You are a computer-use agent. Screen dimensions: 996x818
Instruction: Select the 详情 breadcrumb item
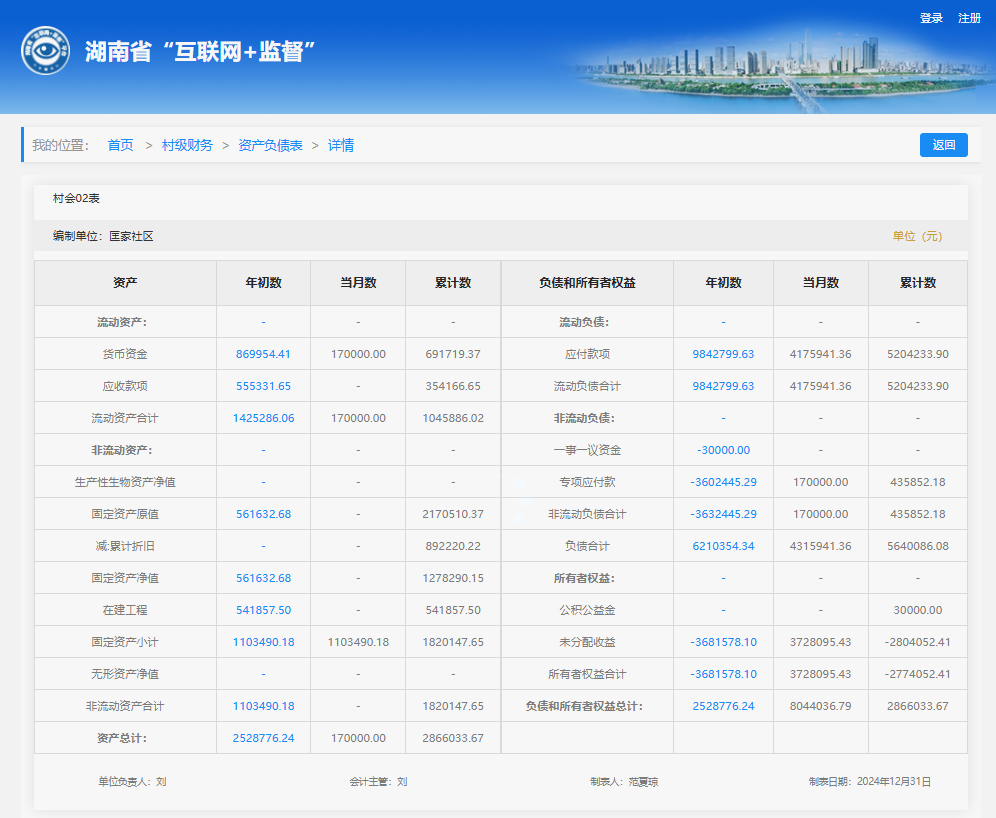tap(340, 145)
